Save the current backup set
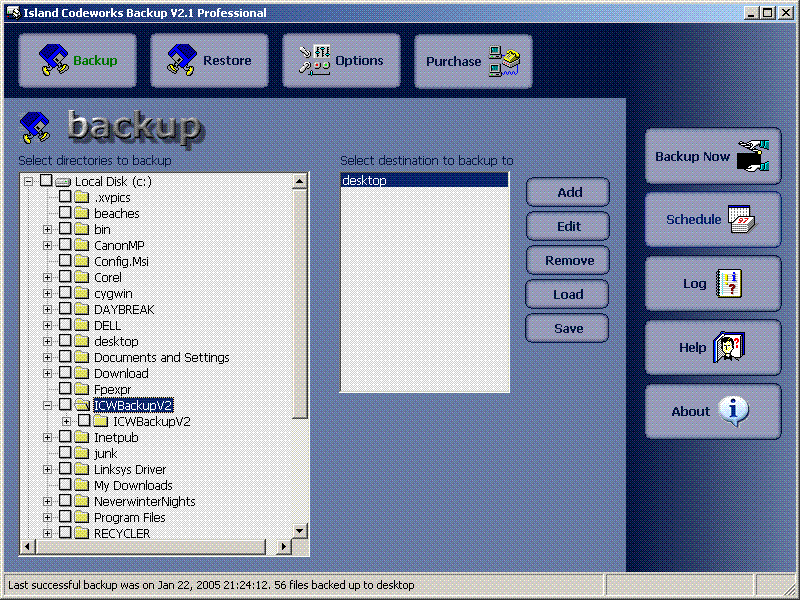Screen dimensions: 800x600 [568, 328]
